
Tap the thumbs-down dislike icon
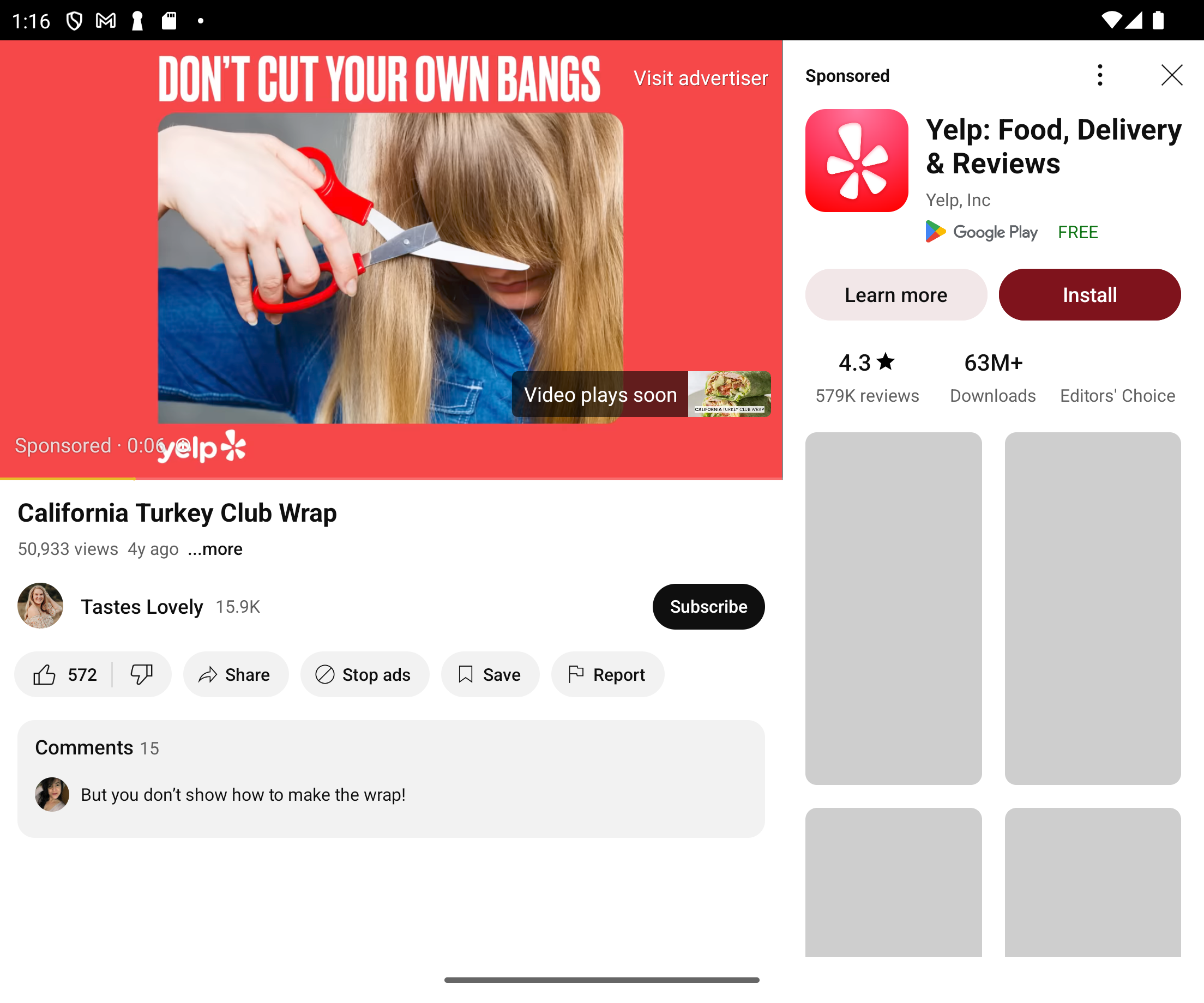coord(141,675)
